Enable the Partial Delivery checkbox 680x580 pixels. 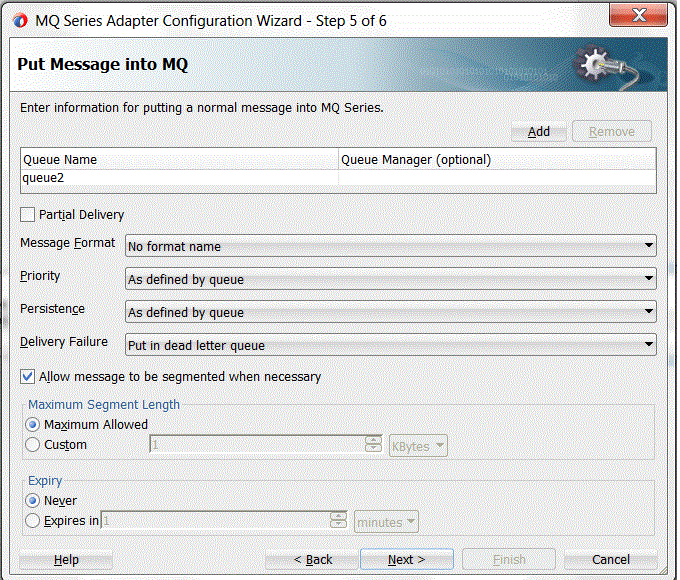[27, 214]
